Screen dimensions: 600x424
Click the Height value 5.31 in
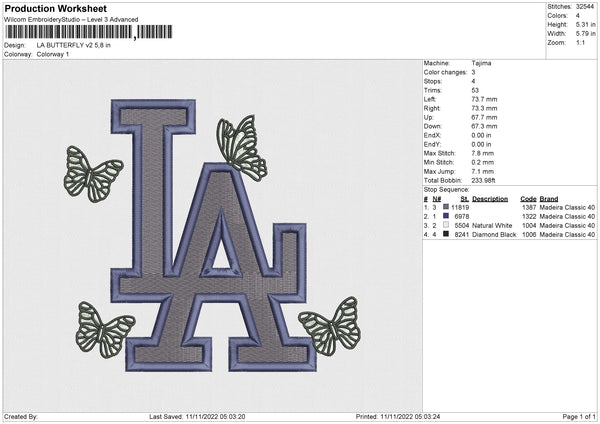585,24
